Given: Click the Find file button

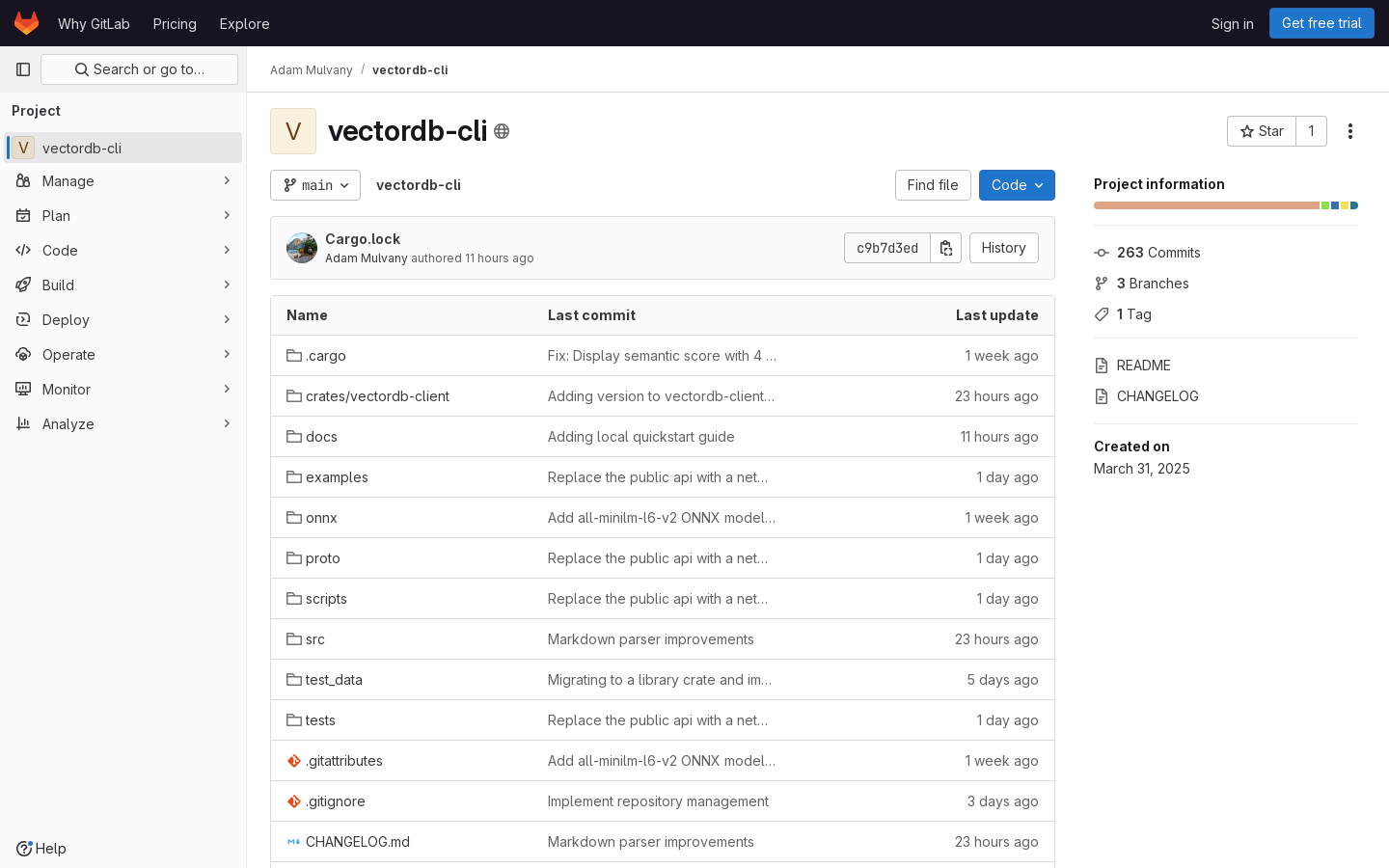Looking at the screenshot, I should 933,185.
